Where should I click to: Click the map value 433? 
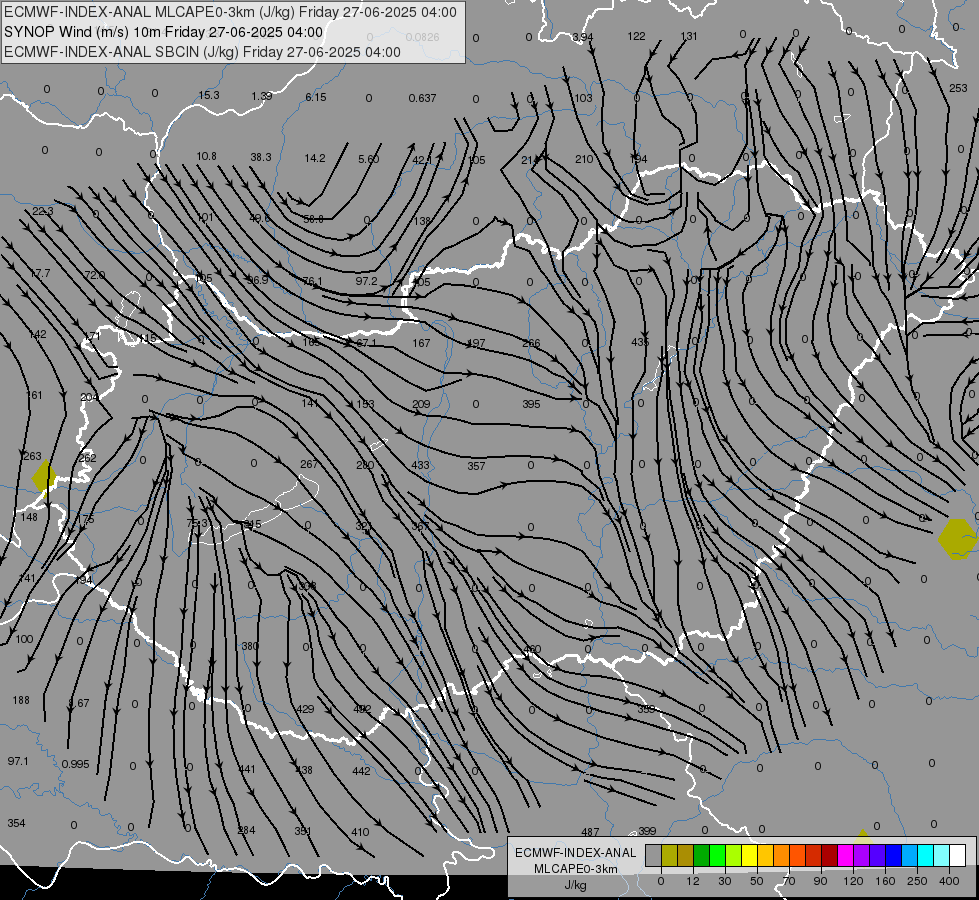(420, 465)
